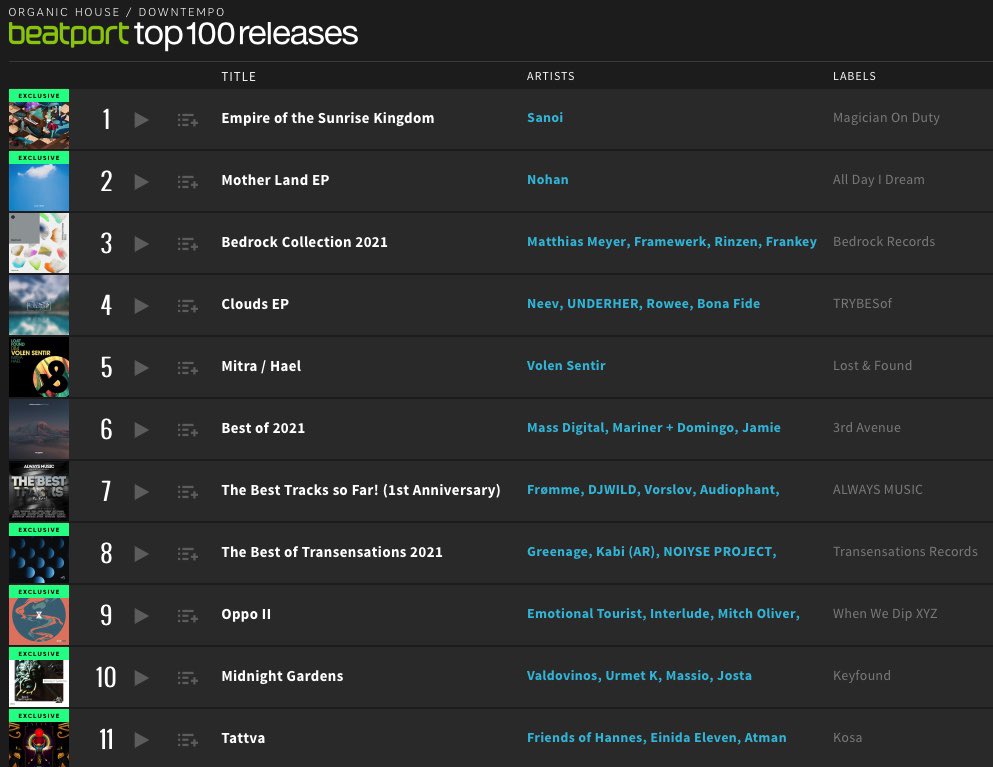Viewport: 993px width, 767px height.
Task: Open label Lost & Found
Action: (x=872, y=366)
